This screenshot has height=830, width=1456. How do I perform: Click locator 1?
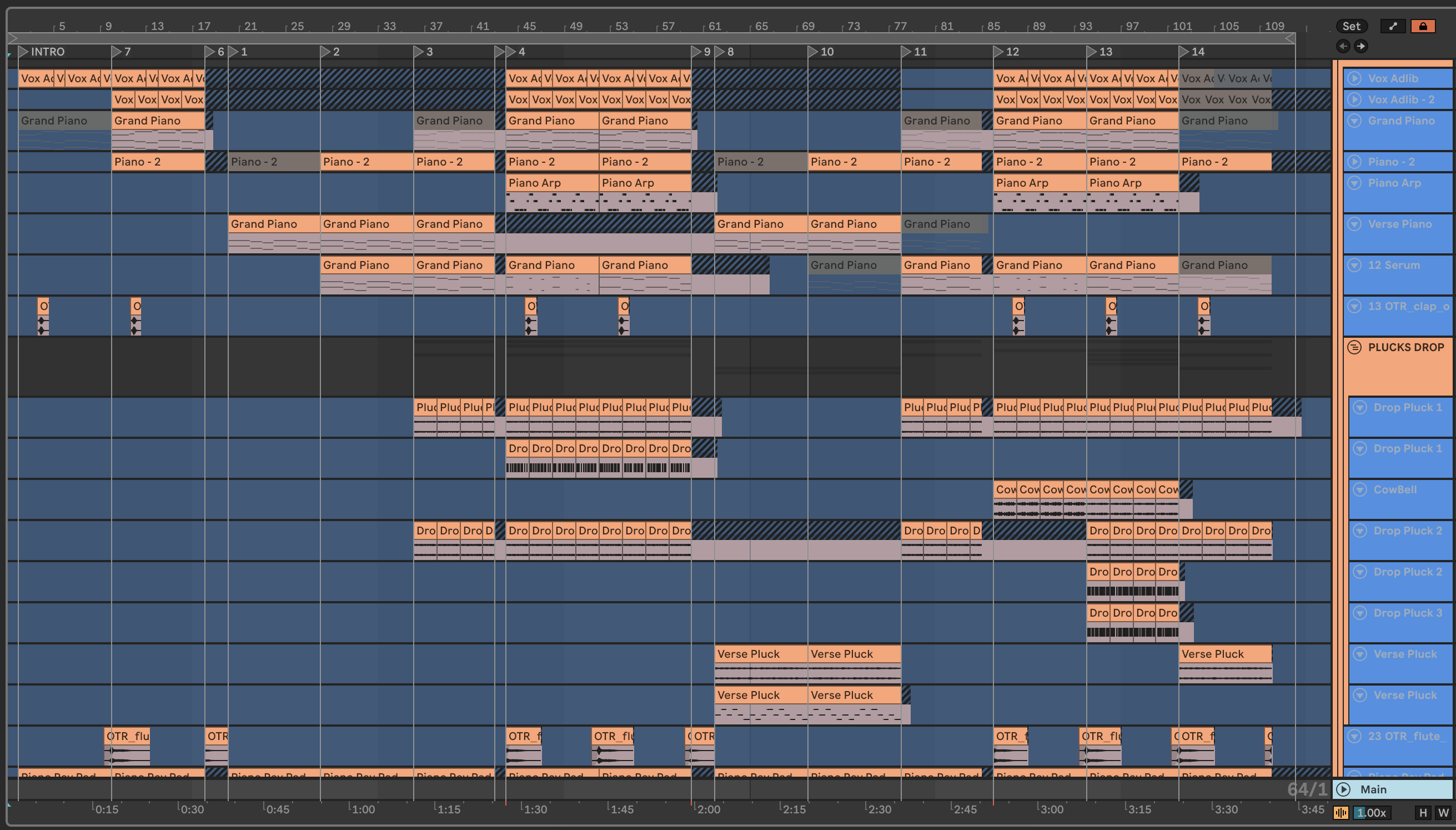click(238, 51)
